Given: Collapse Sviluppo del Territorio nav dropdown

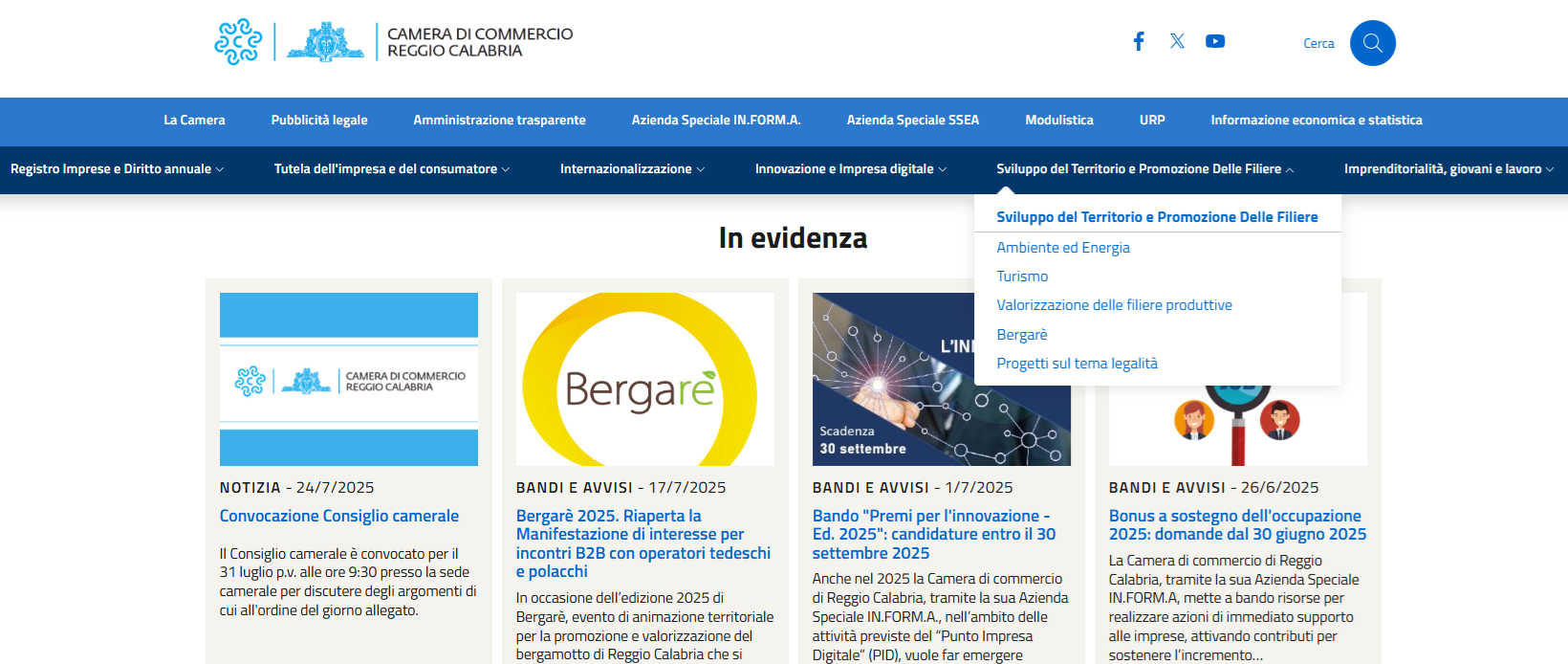Looking at the screenshot, I should point(1144,169).
